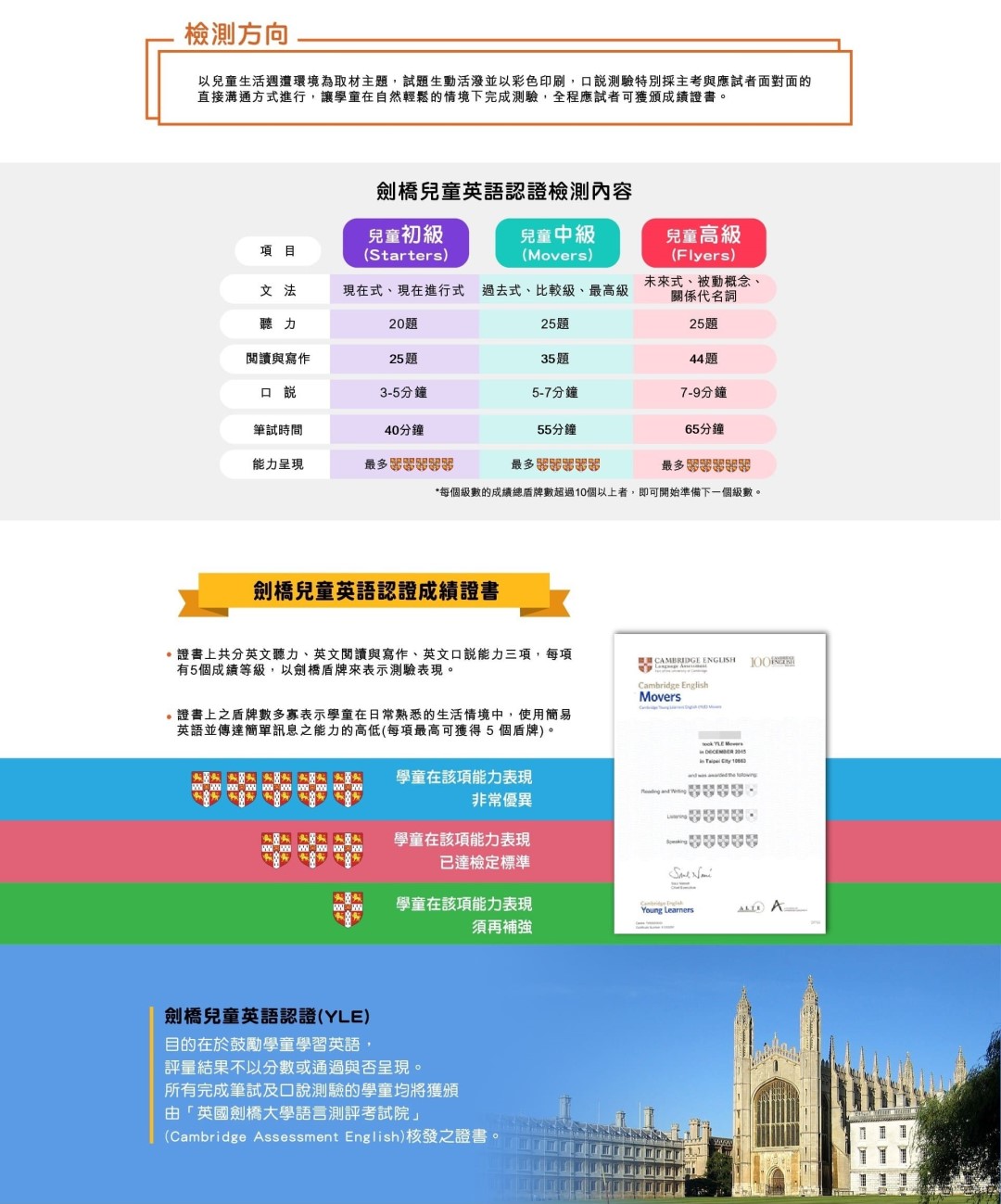The image size is (1001, 1204).
Task: Click the three-shield icon group on red band
Action: tap(311, 850)
